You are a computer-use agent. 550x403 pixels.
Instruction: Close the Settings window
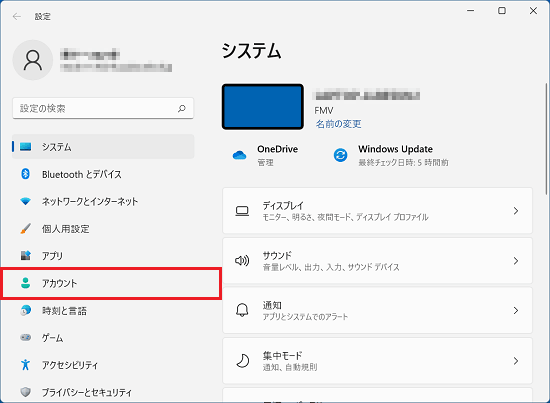point(533,11)
